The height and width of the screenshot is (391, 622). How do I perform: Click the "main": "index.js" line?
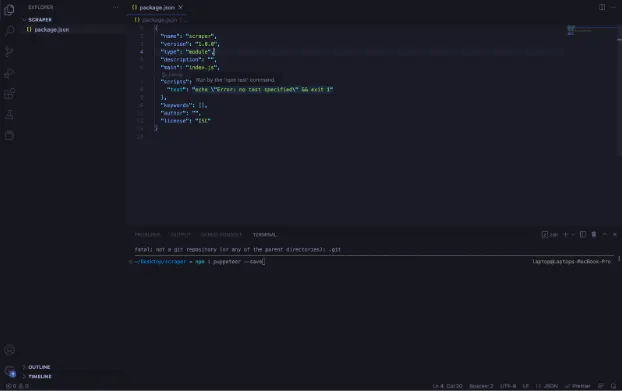click(190, 67)
